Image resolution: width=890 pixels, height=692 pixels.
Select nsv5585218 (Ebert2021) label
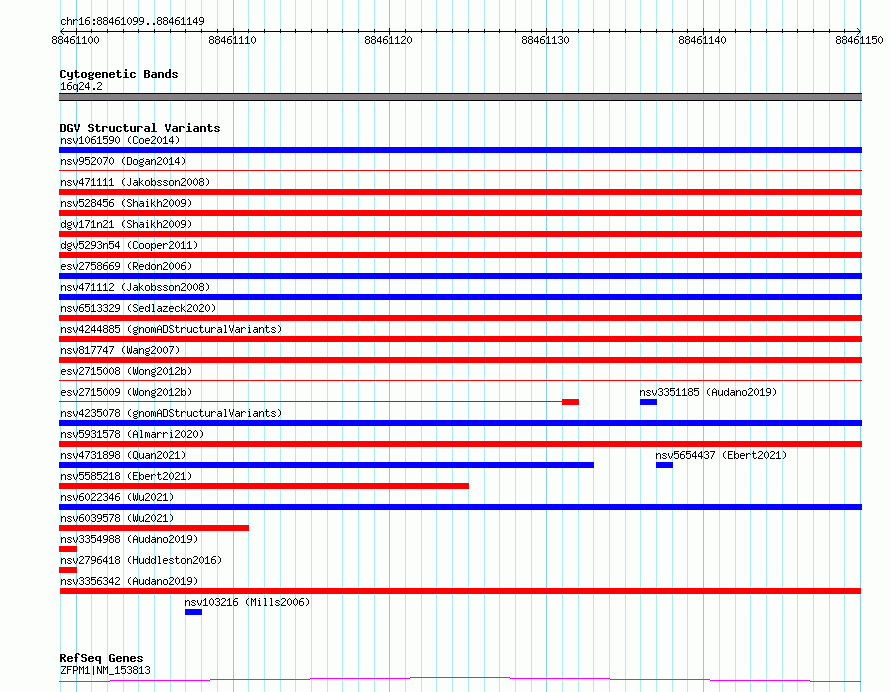click(x=126, y=476)
